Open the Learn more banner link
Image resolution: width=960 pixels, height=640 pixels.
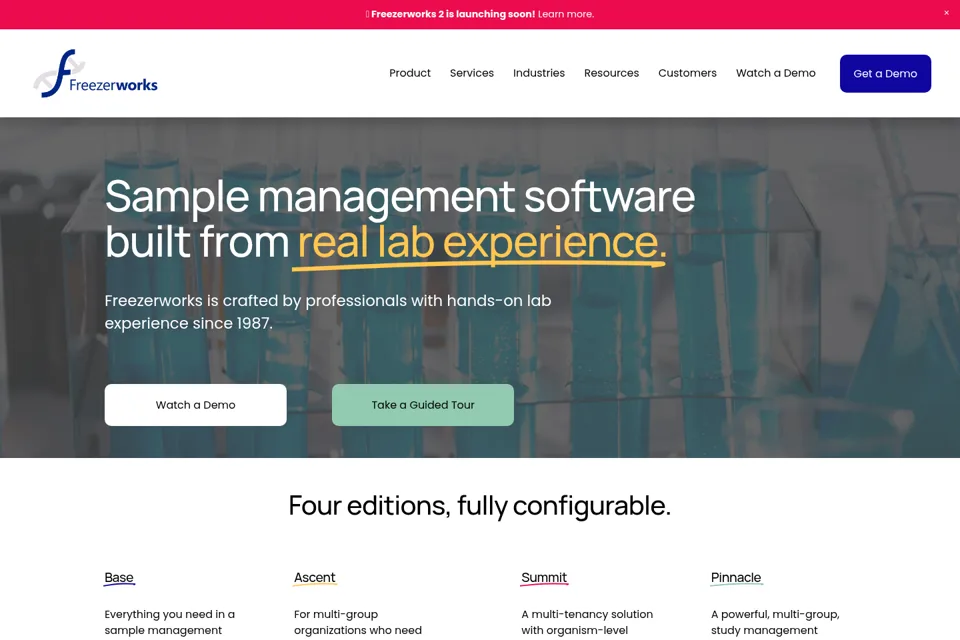click(566, 14)
